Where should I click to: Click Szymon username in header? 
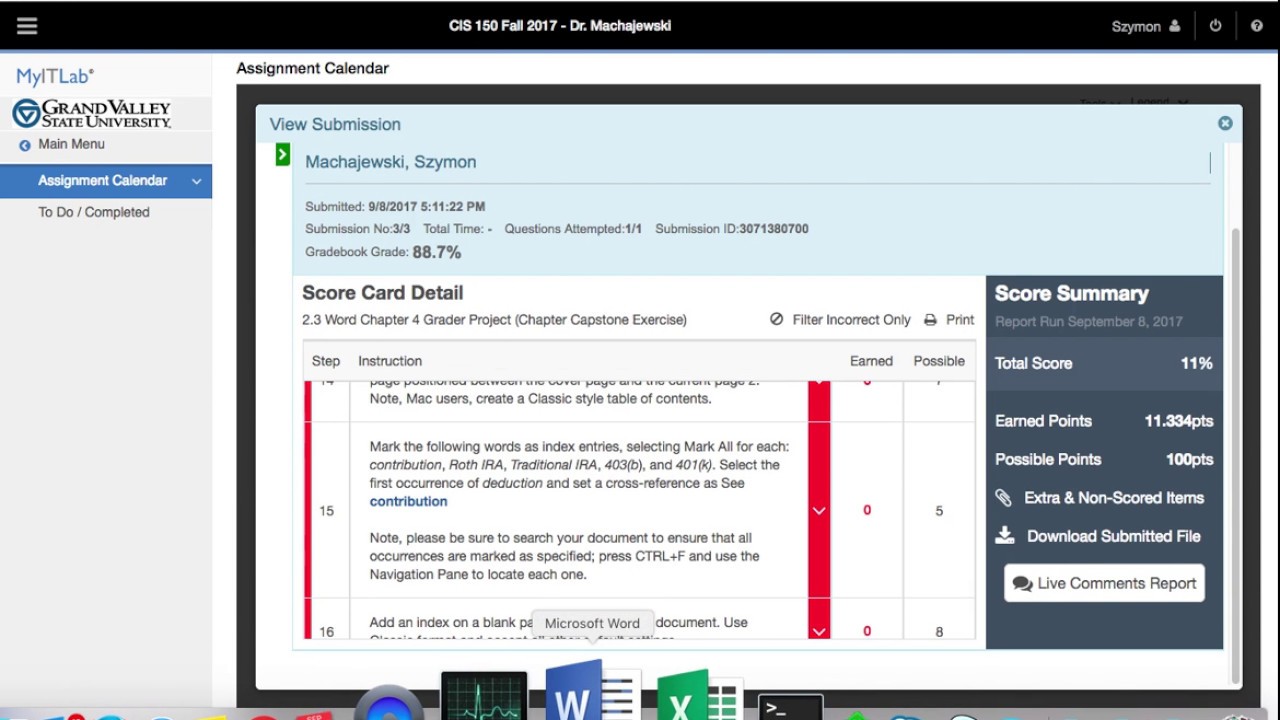tap(1136, 26)
